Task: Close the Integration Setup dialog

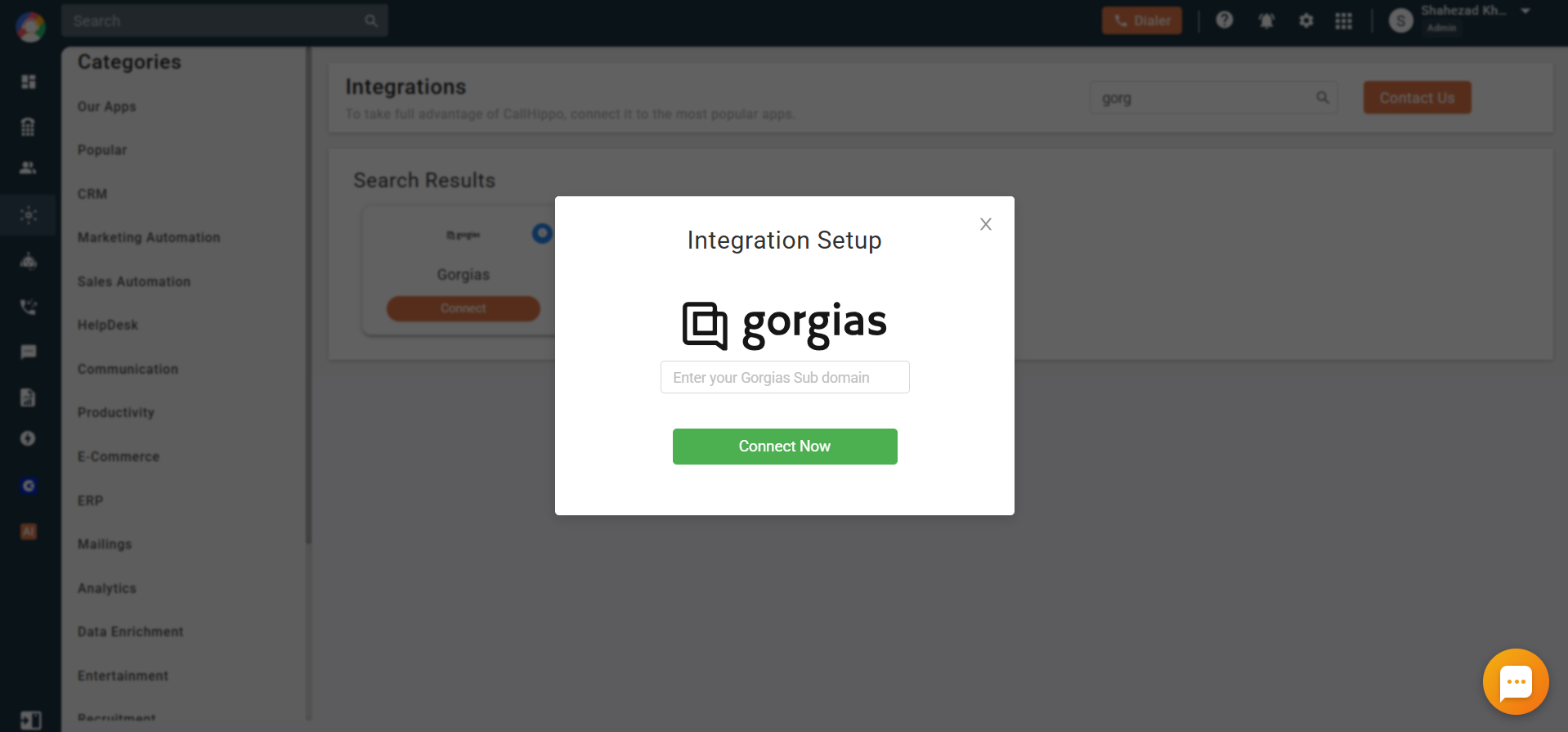Action: click(985, 224)
